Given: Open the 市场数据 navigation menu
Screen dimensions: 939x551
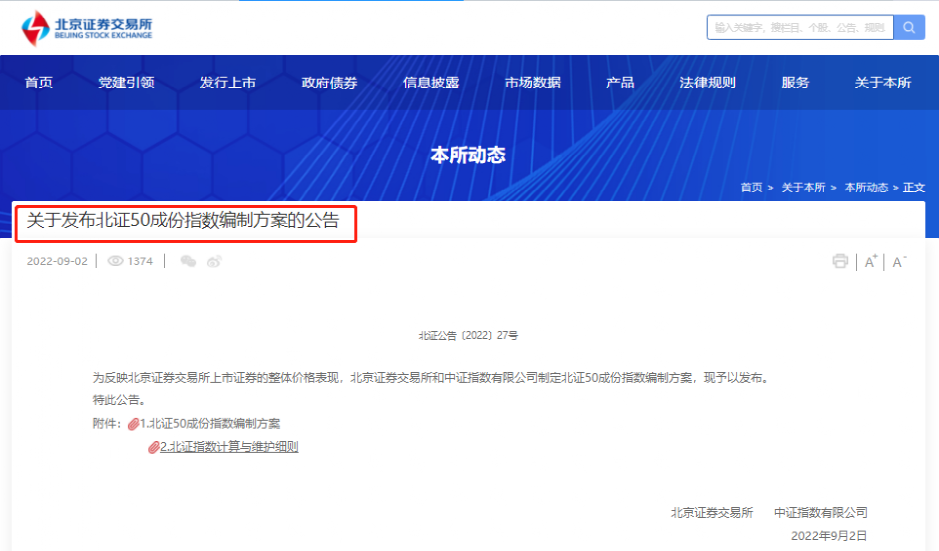Looking at the screenshot, I should pos(533,83).
